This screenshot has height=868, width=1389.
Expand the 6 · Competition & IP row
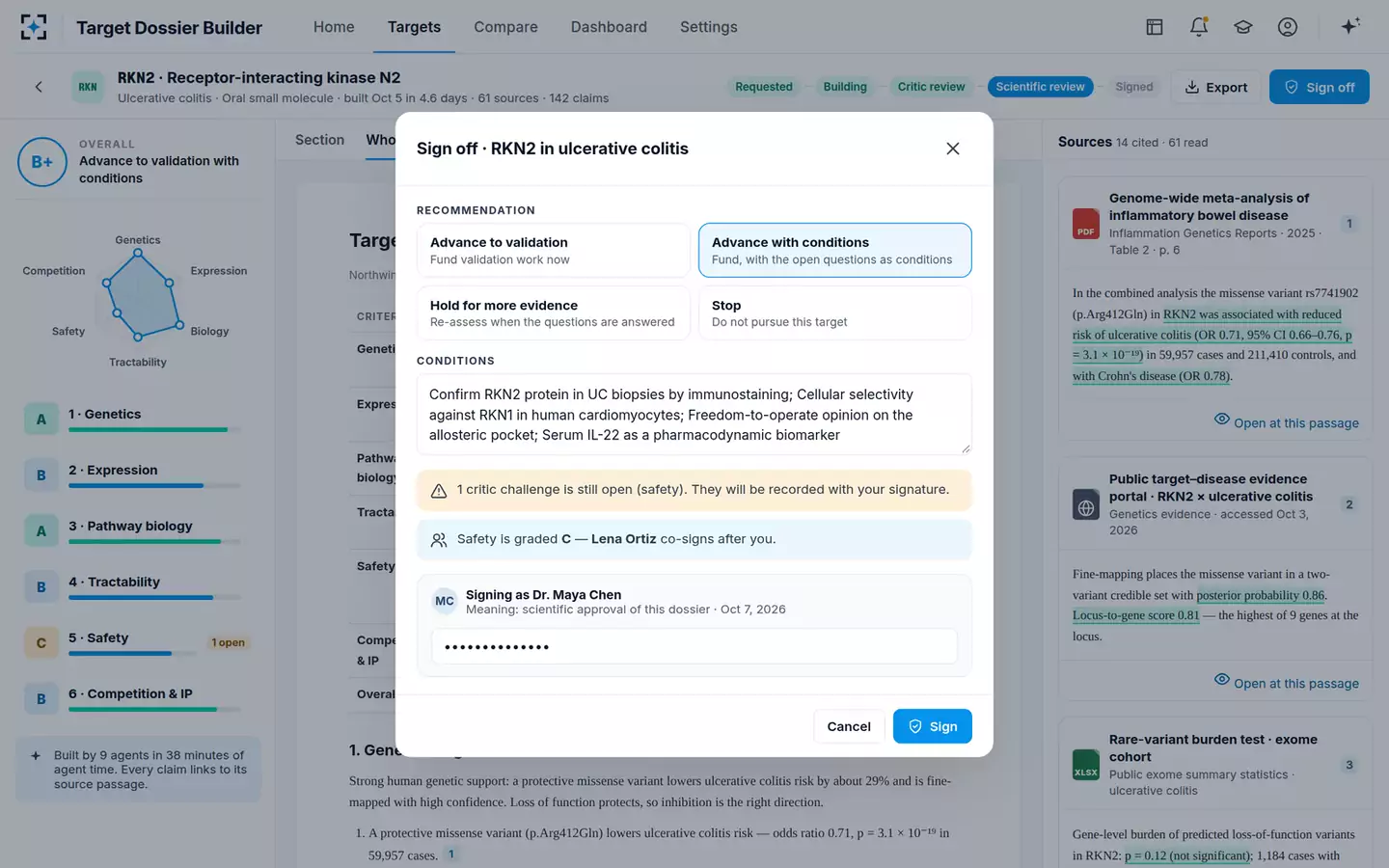click(137, 698)
